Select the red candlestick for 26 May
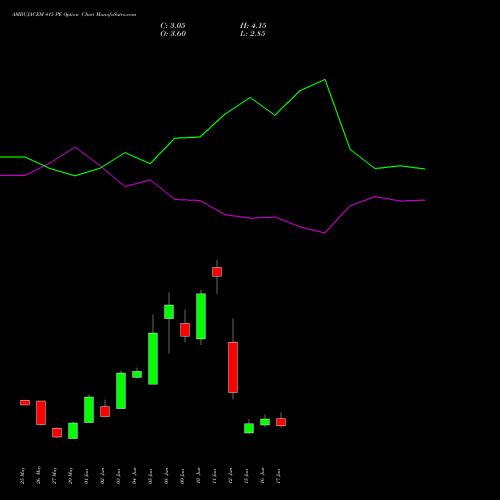The height and width of the screenshot is (500, 500). click(x=41, y=413)
